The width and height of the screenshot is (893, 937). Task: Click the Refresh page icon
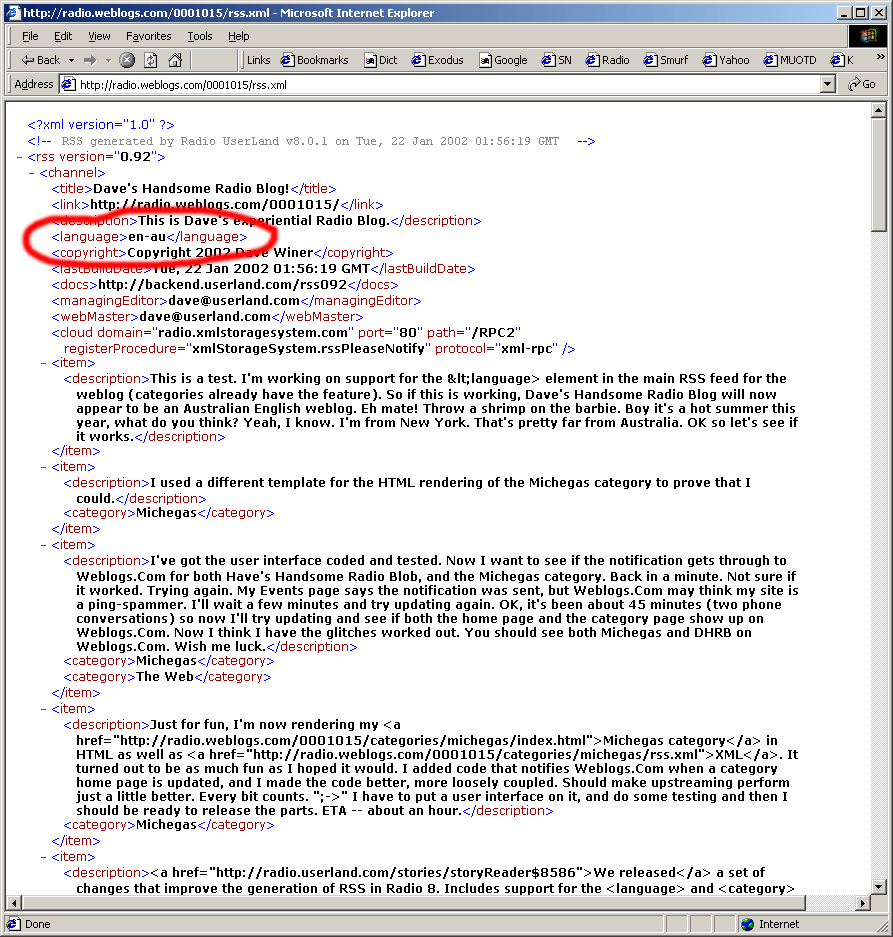[150, 60]
